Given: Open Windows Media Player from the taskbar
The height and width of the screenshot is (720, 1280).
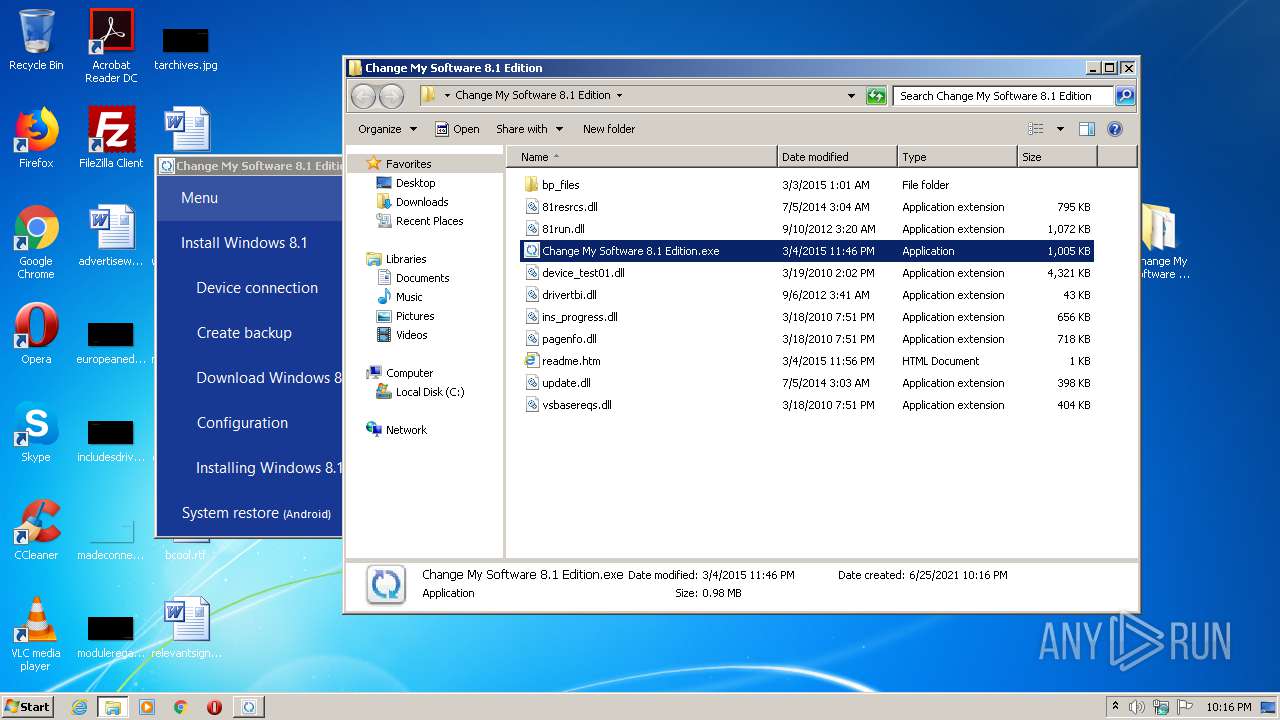Looking at the screenshot, I should pos(147,707).
